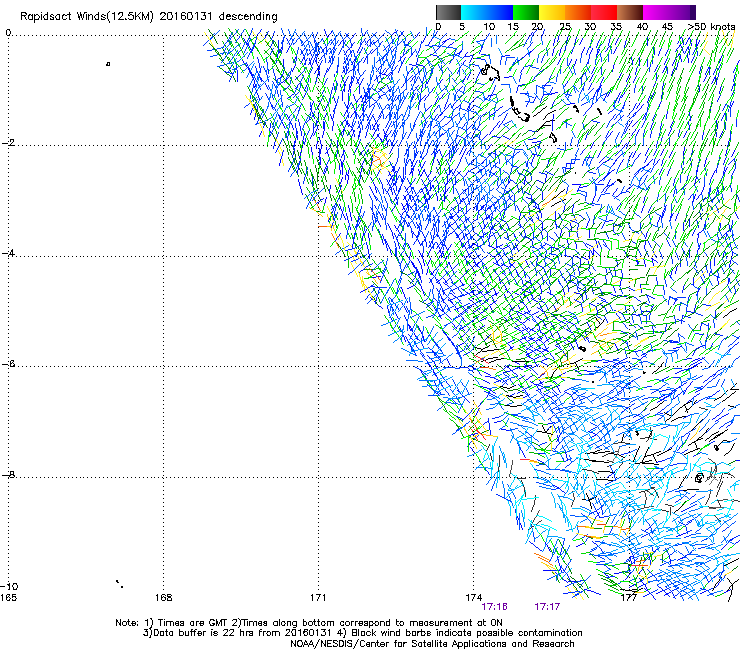
Task: Click the longitude axis label '177'
Action: 629,598
